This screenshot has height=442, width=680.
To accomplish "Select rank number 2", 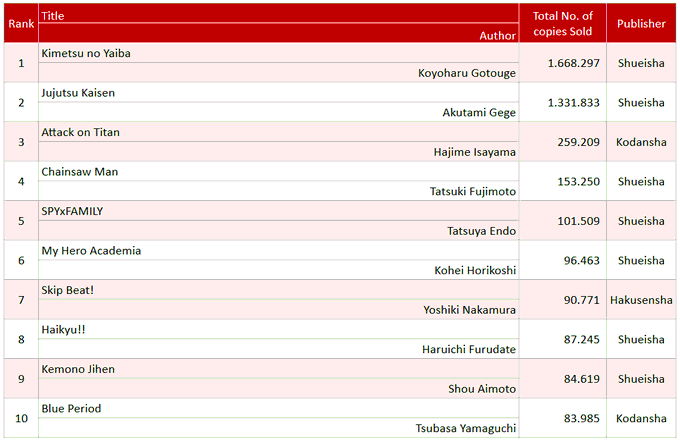I will (x=21, y=103).
